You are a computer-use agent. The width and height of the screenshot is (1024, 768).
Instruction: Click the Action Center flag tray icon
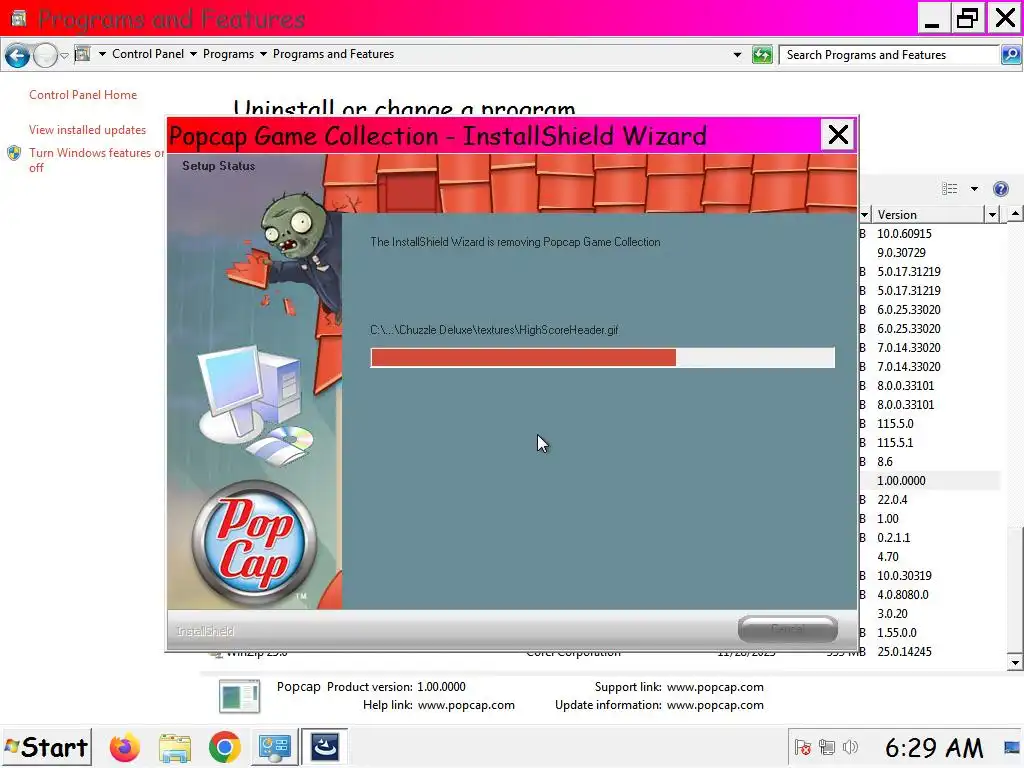tap(803, 747)
